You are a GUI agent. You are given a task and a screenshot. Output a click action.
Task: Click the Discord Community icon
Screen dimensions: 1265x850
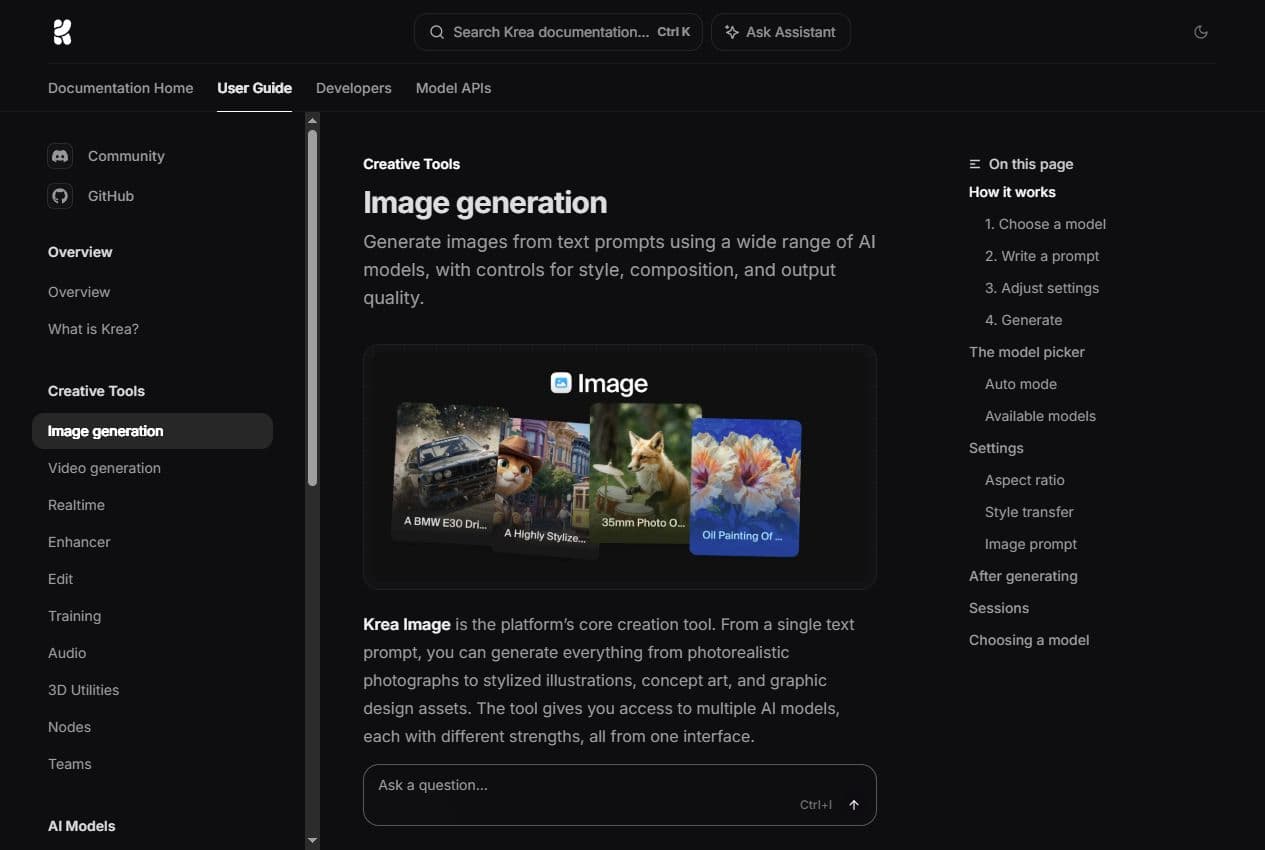coord(60,156)
